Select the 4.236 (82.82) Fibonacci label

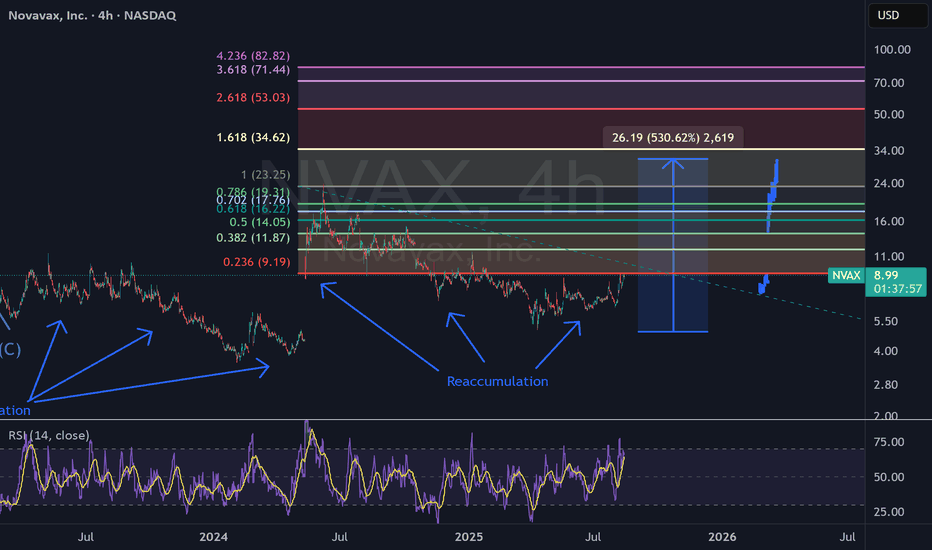pyautogui.click(x=253, y=56)
